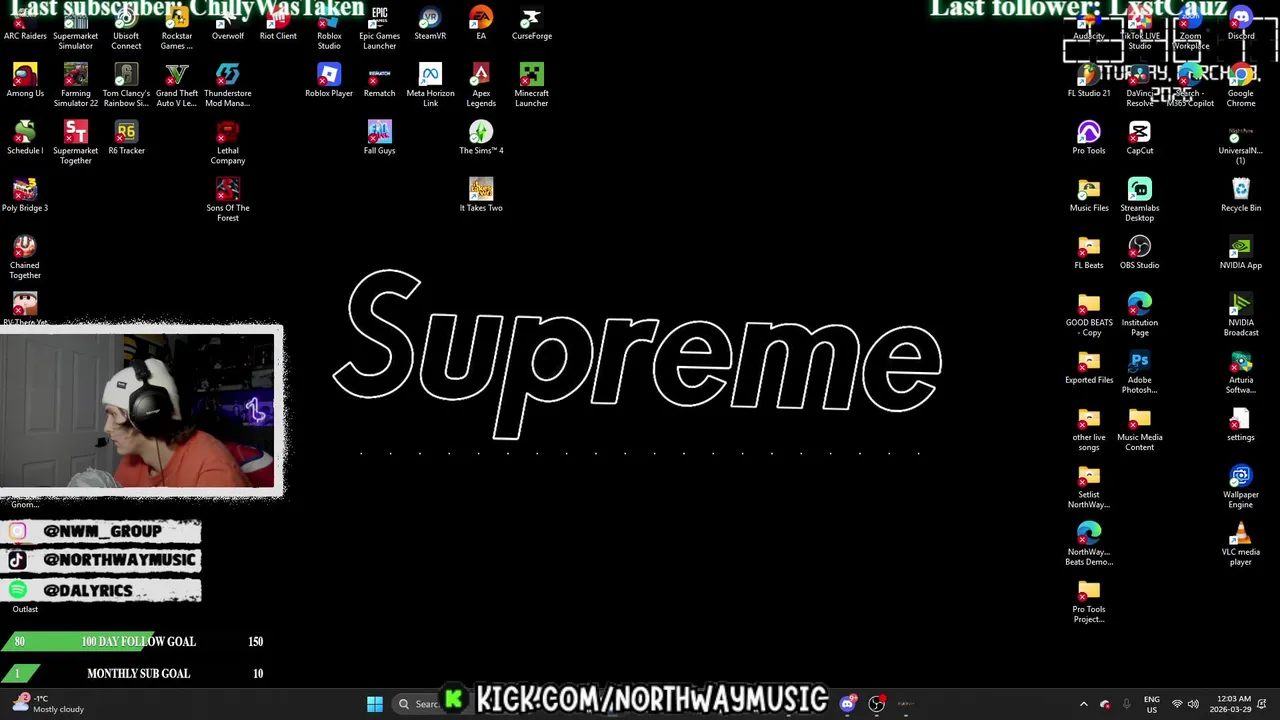Screen dimensions: 1280x720
Task: Open the taskbar clock and date
Action: click(1231, 704)
